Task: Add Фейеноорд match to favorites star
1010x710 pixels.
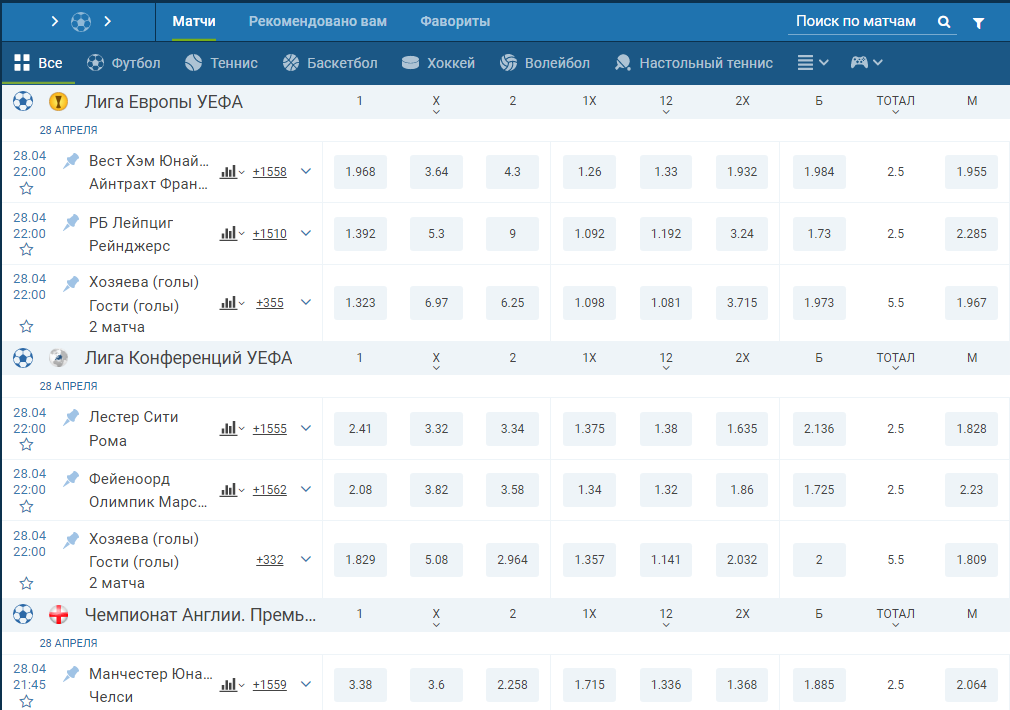Action: [26, 506]
